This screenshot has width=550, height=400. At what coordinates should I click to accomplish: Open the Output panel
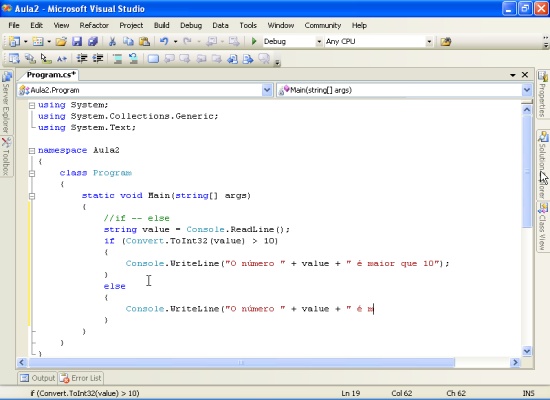click(38, 378)
